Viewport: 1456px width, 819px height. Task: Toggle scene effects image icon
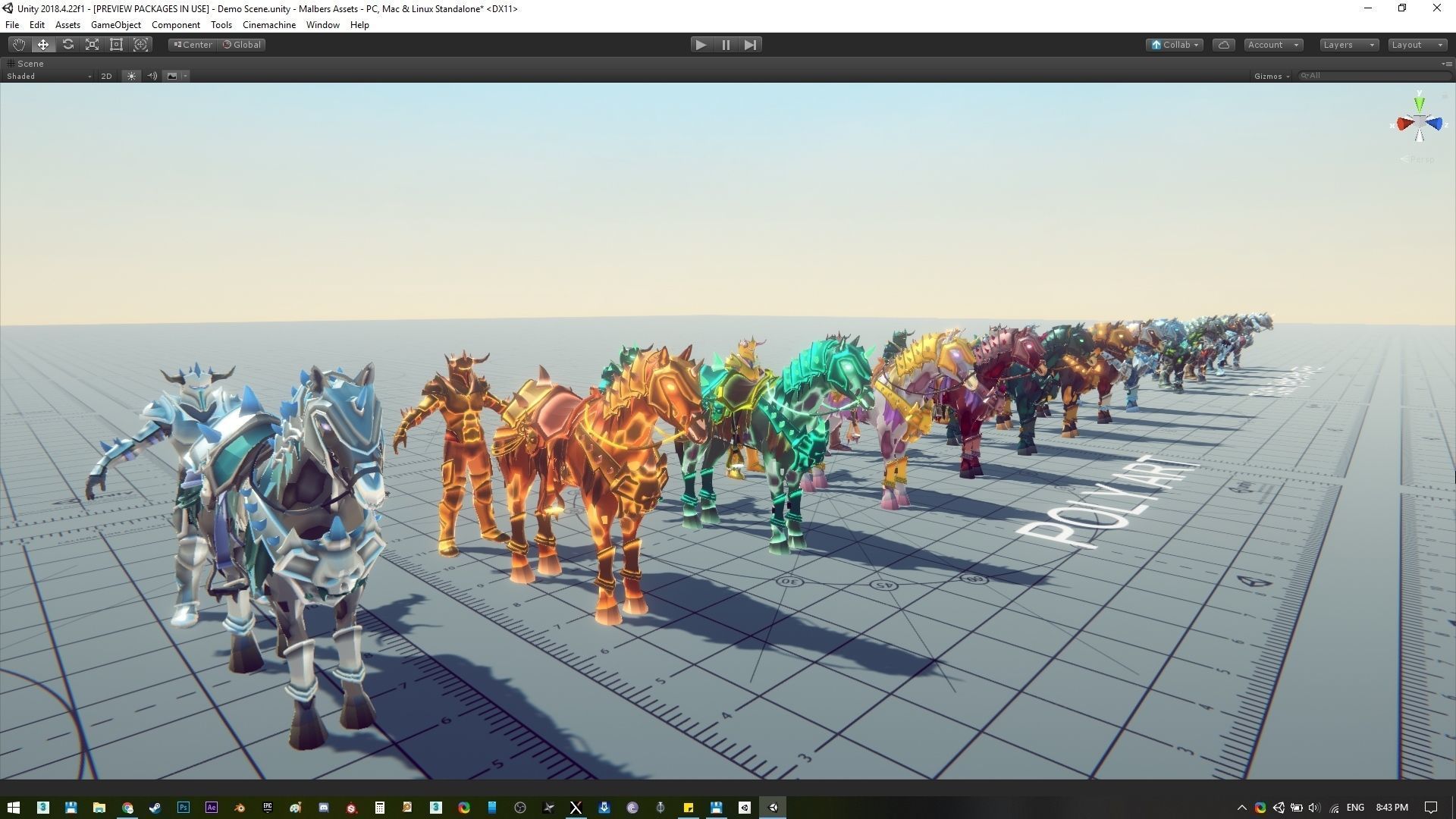coord(172,76)
